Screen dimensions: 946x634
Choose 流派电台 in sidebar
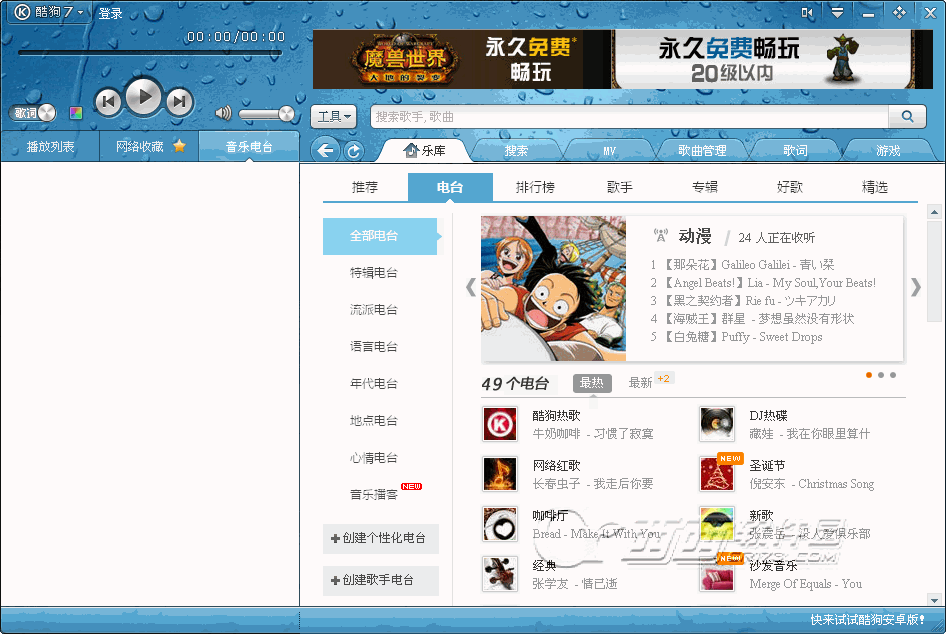(x=374, y=309)
